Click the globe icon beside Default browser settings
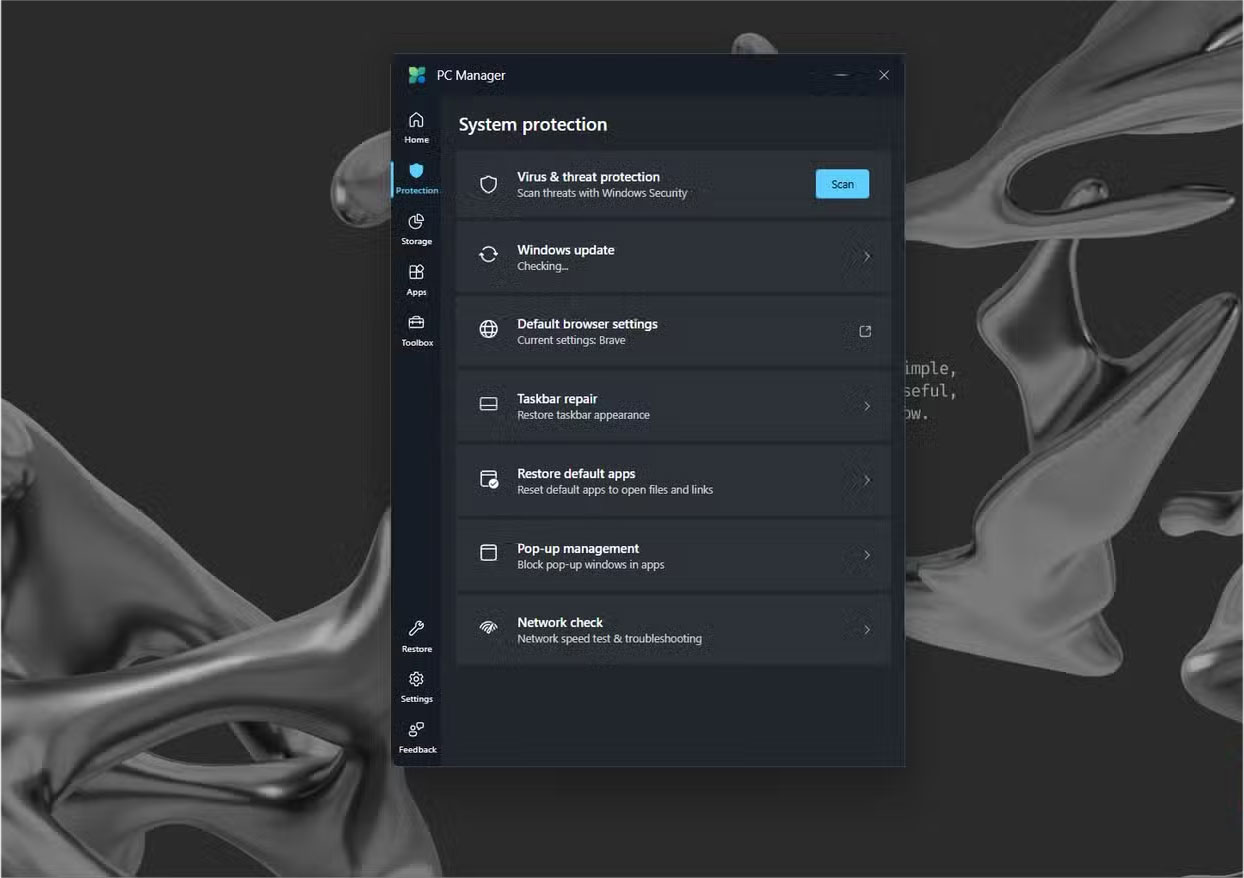 pos(488,330)
